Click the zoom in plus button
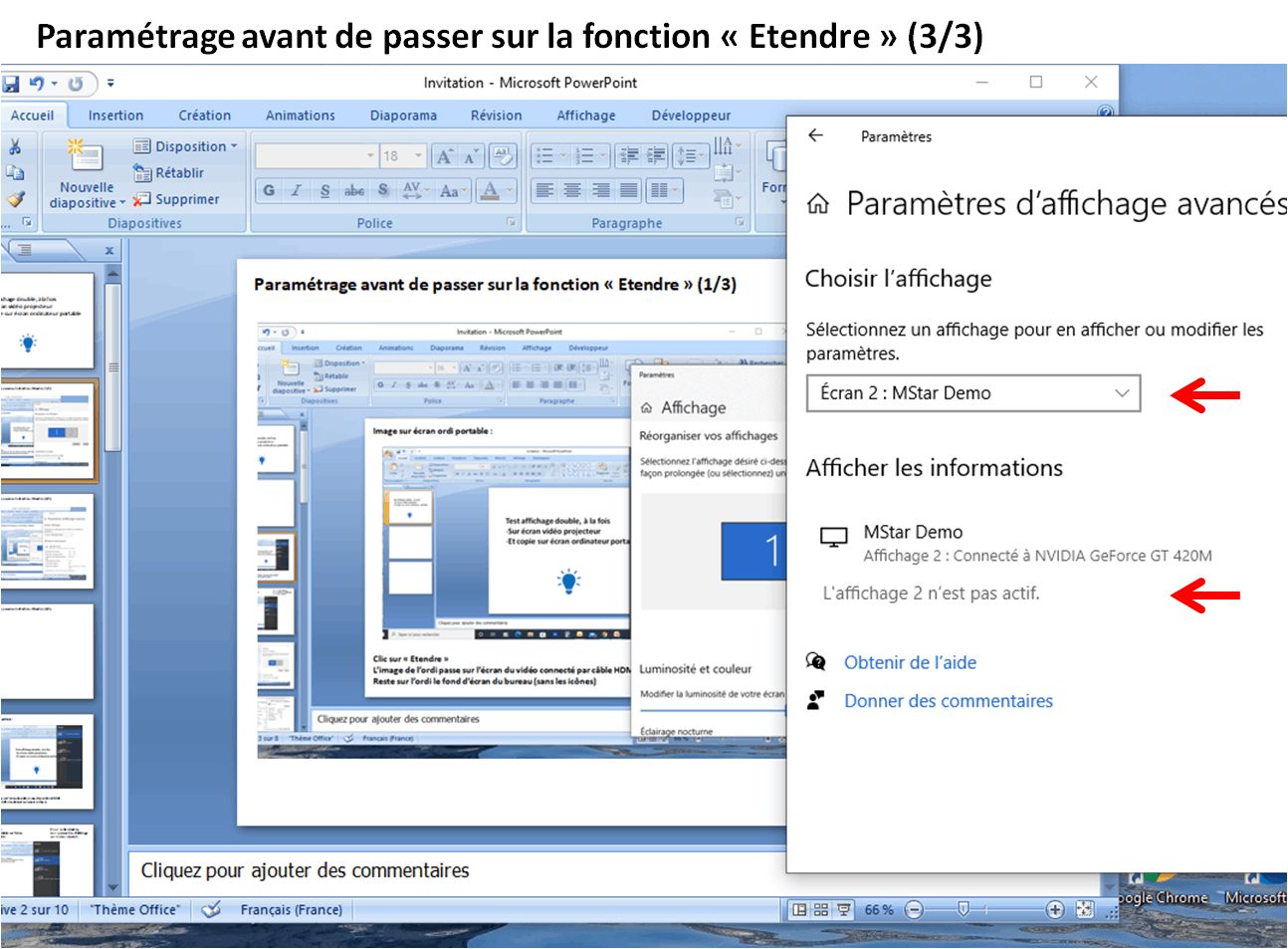1288x949 pixels. click(1055, 909)
